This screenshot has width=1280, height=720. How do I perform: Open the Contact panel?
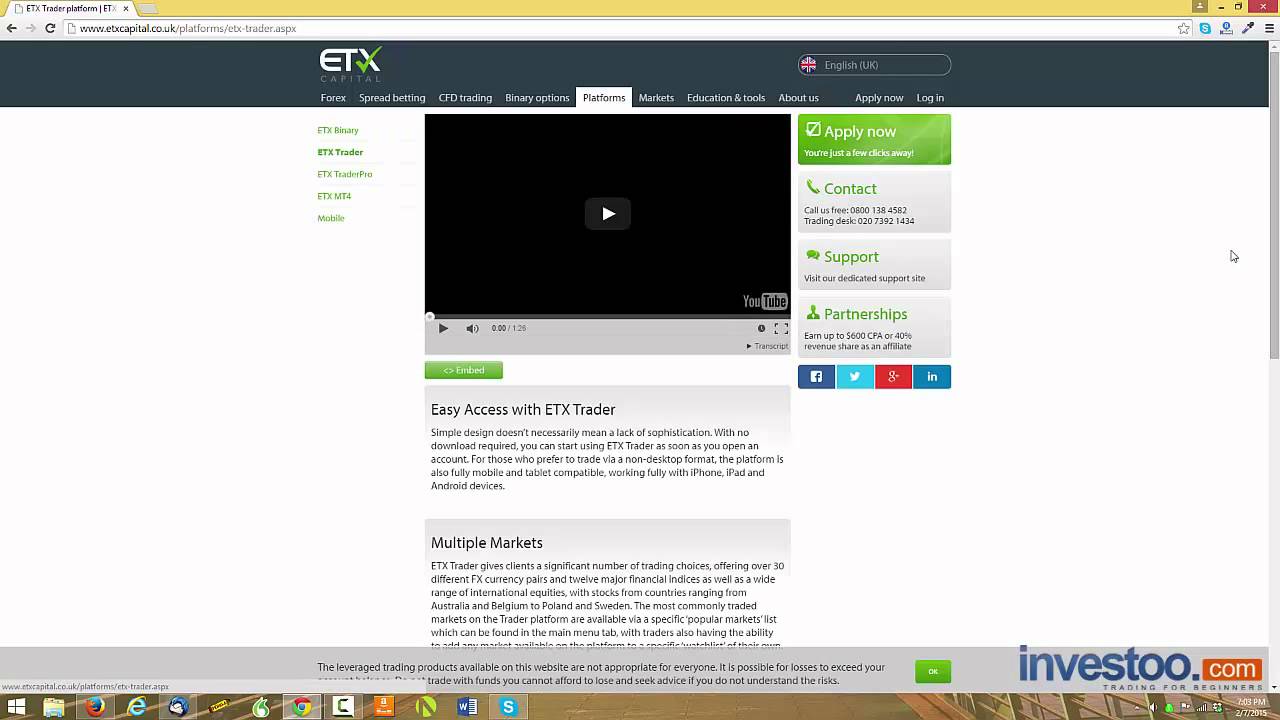point(874,202)
